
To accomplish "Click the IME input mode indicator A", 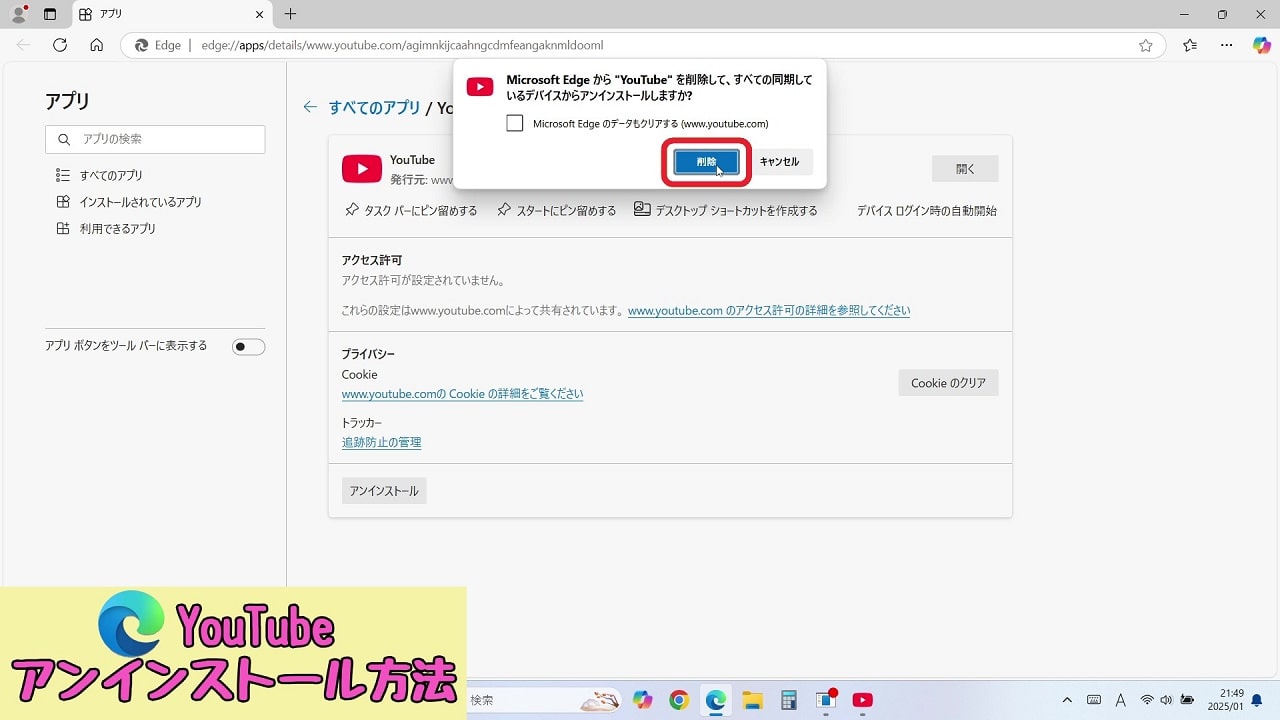I will tap(1120, 700).
